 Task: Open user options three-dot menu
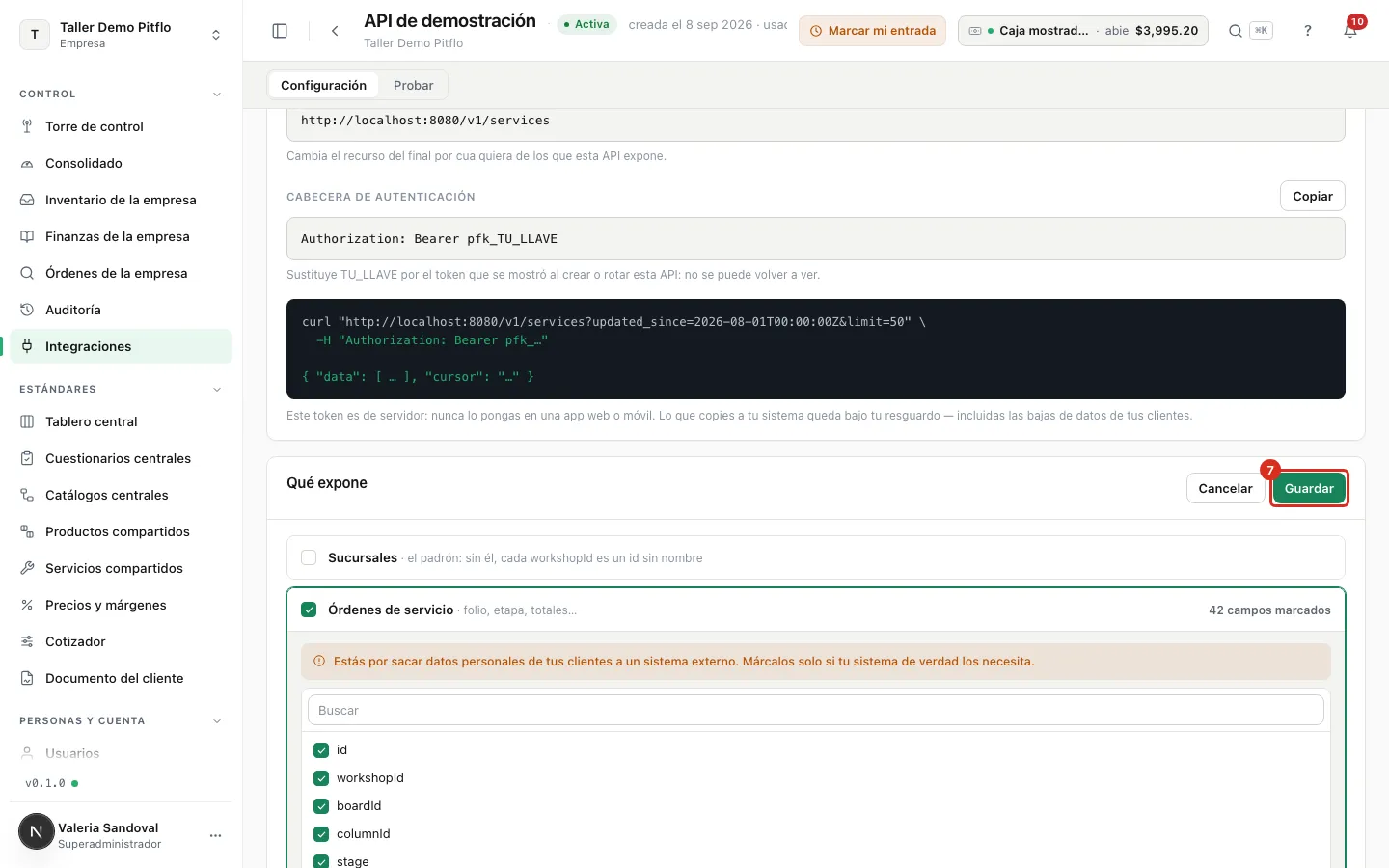click(x=215, y=835)
